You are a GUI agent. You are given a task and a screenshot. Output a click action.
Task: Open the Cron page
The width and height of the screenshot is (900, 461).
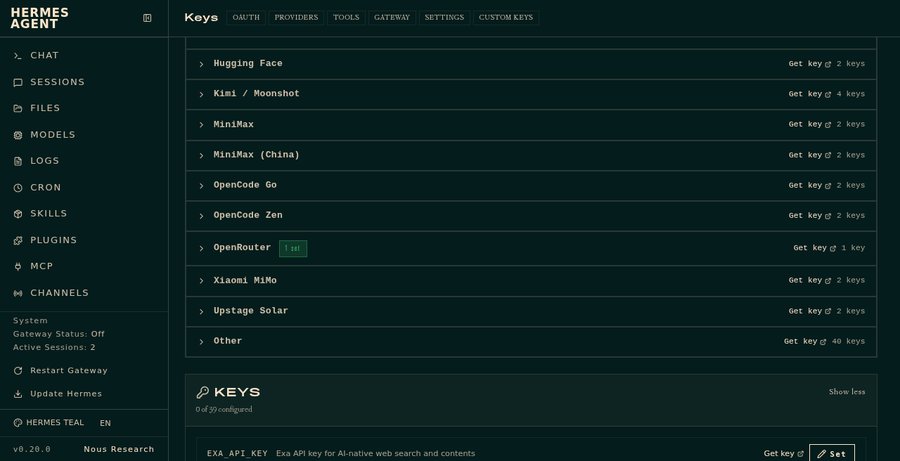pyautogui.click(x=84, y=188)
